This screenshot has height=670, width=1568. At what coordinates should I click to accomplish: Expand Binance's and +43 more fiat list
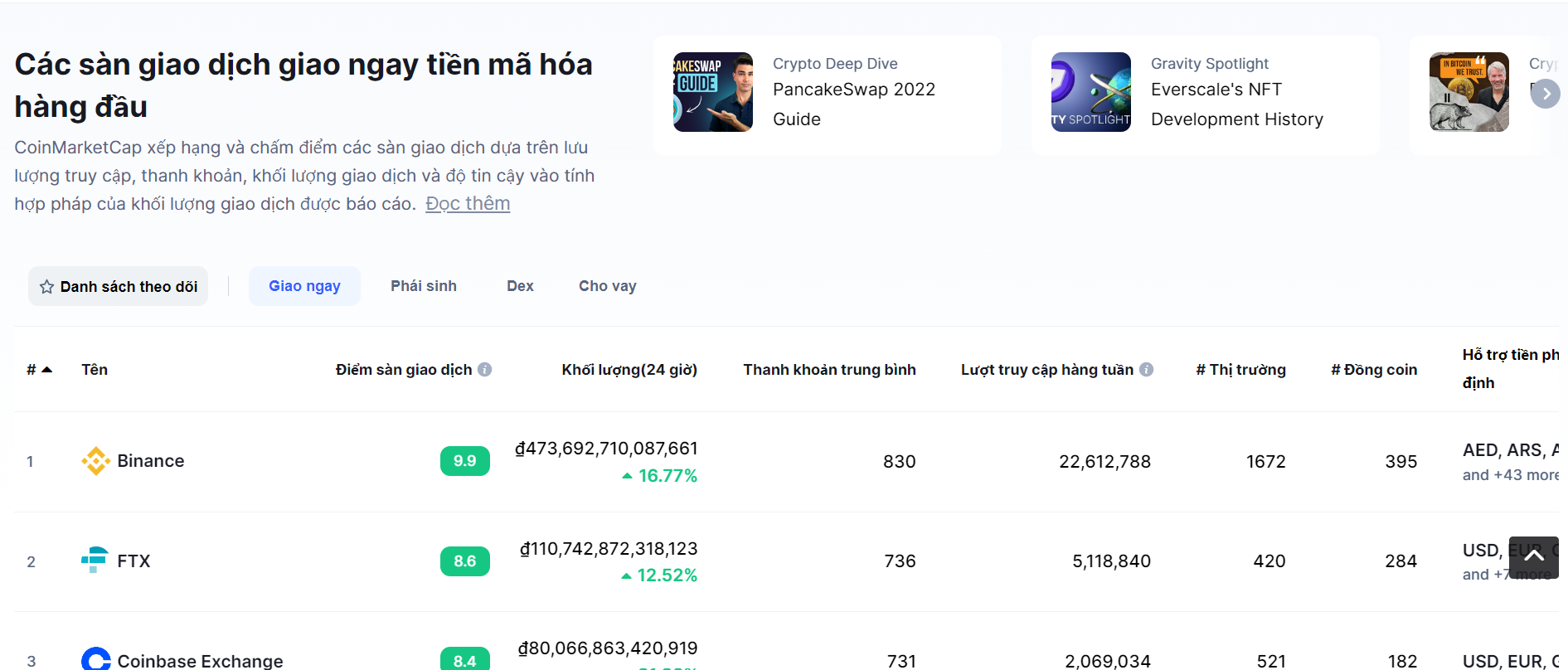click(1511, 475)
